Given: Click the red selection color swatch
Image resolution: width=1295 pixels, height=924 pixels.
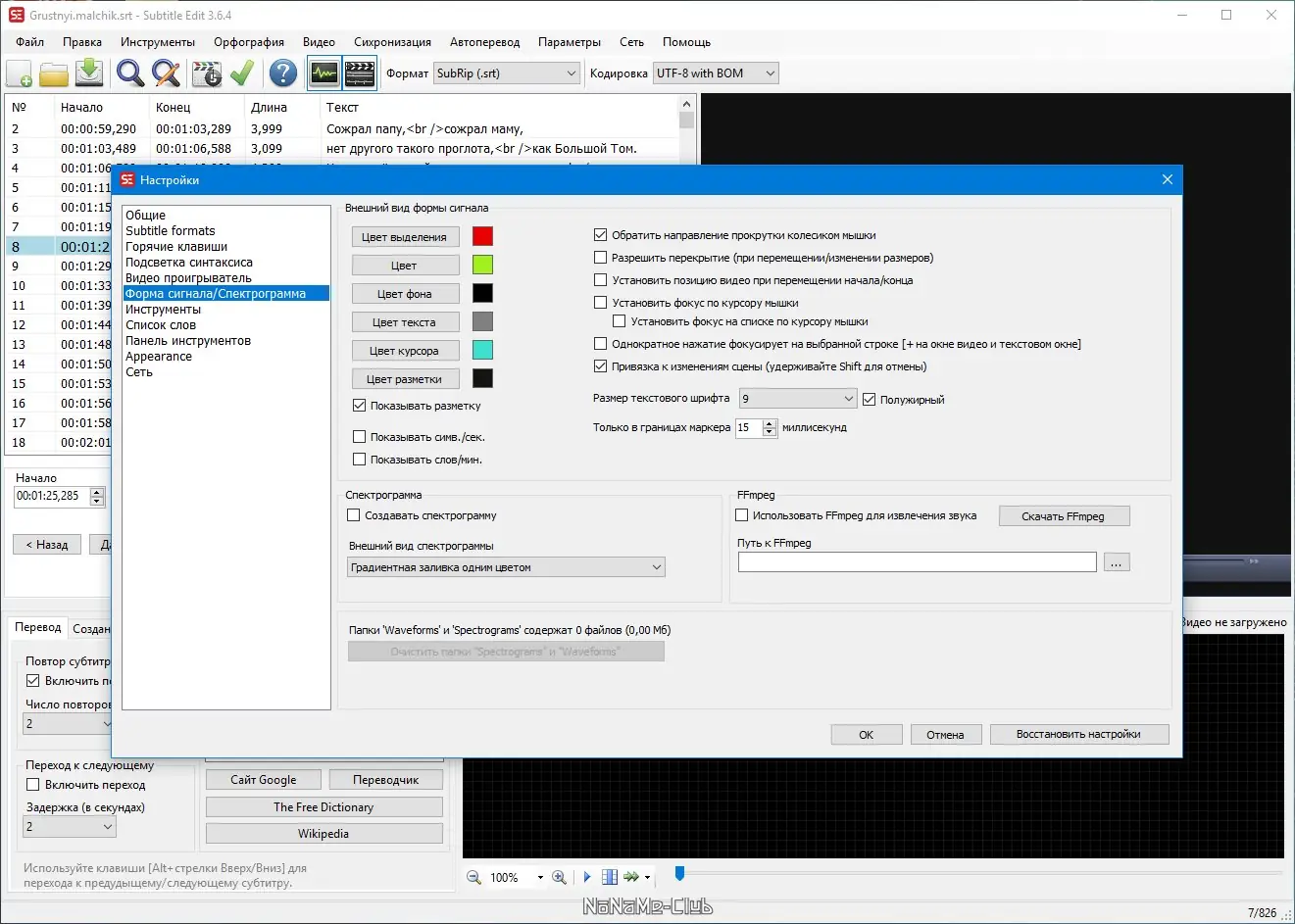Looking at the screenshot, I should [482, 236].
